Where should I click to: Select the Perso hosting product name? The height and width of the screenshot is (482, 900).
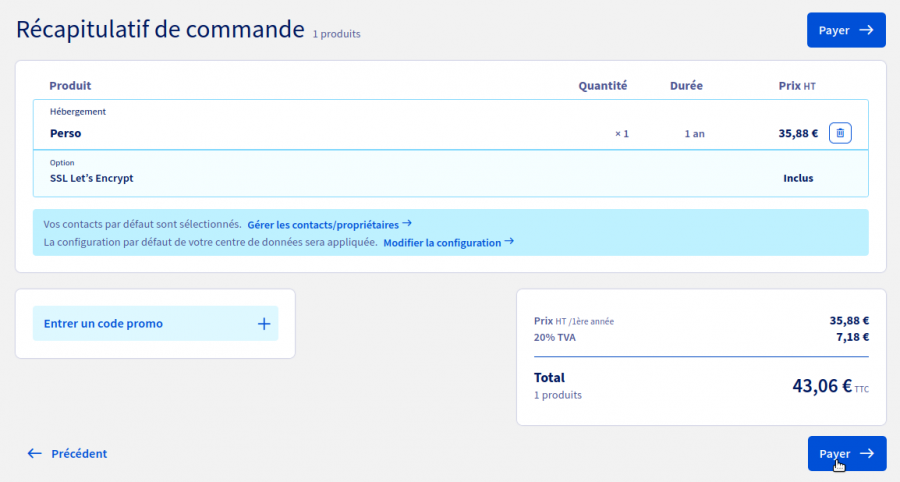66,133
